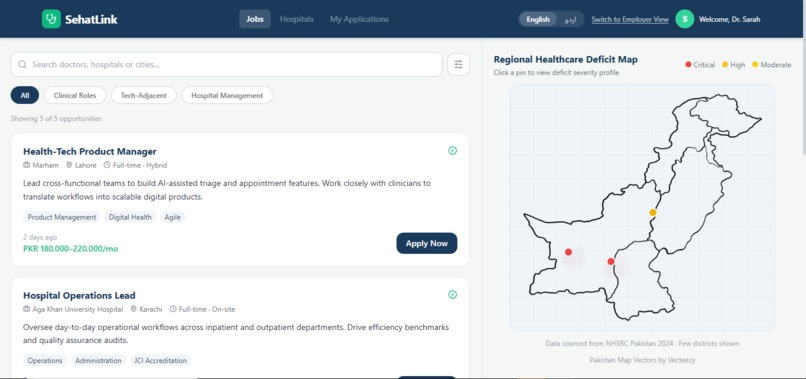Click Switch to Employer View link
The image size is (806, 379).
[630, 20]
